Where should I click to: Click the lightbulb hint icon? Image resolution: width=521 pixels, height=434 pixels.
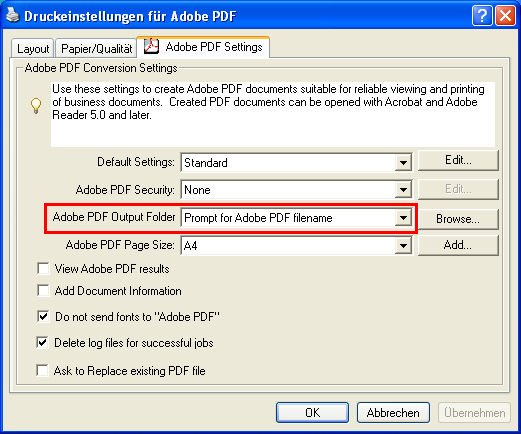36,106
